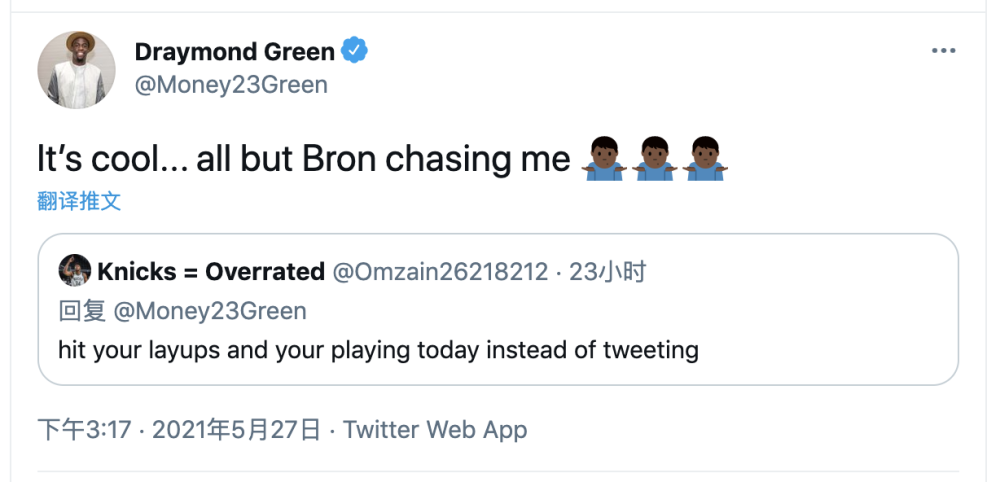Click the blue verified badge
Screen dimensions: 1000x482
(356, 49)
